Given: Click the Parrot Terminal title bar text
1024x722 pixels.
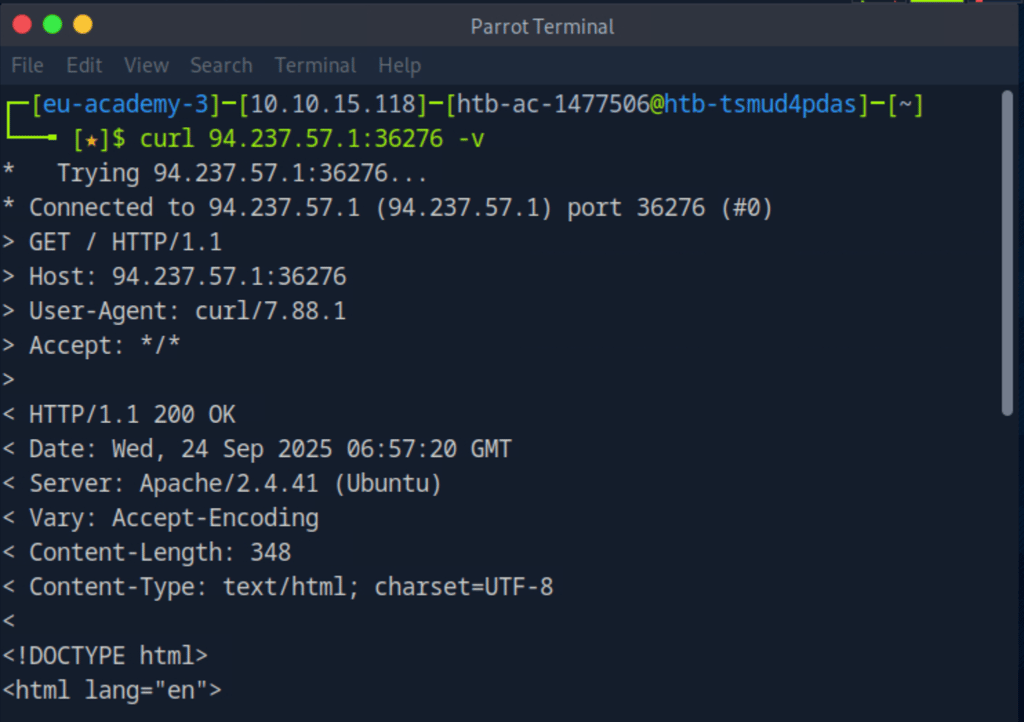Looking at the screenshot, I should [543, 26].
